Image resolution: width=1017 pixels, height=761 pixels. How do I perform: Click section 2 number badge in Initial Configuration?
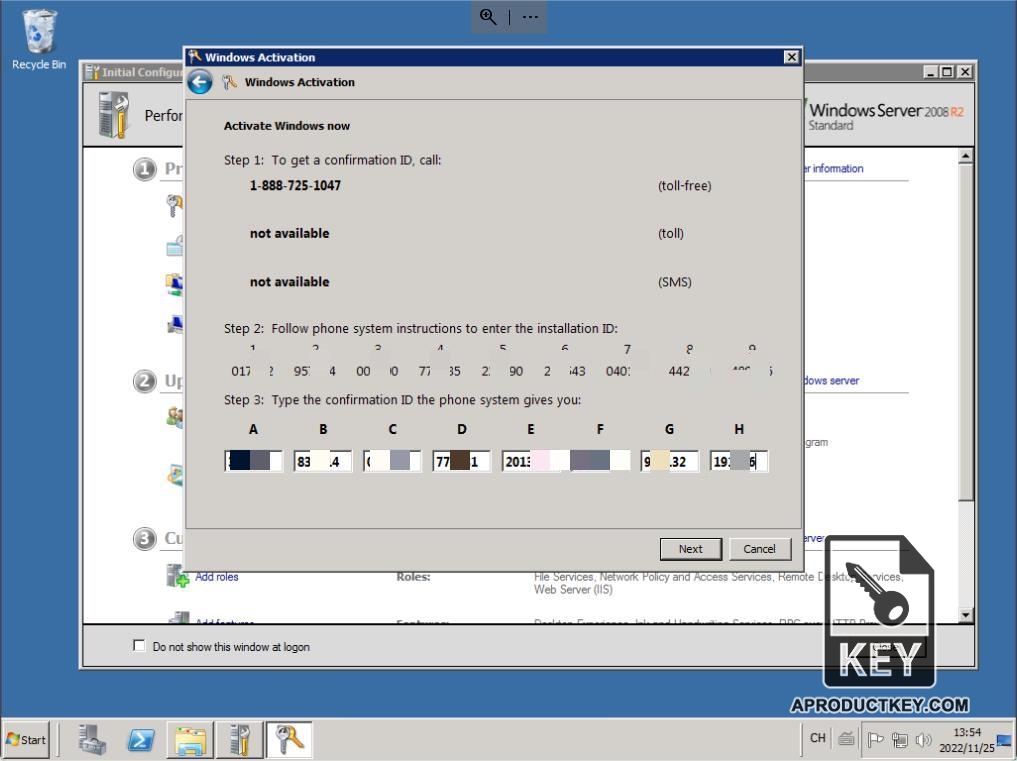pyautogui.click(x=145, y=381)
